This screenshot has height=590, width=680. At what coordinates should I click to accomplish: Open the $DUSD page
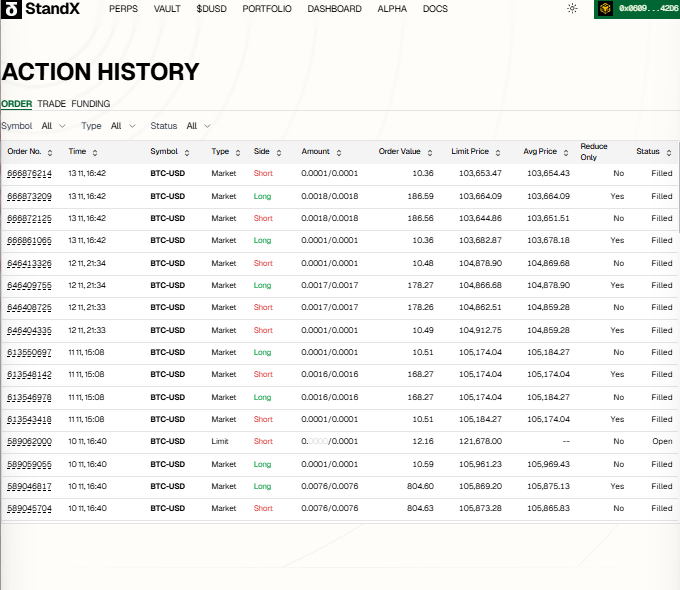click(212, 9)
